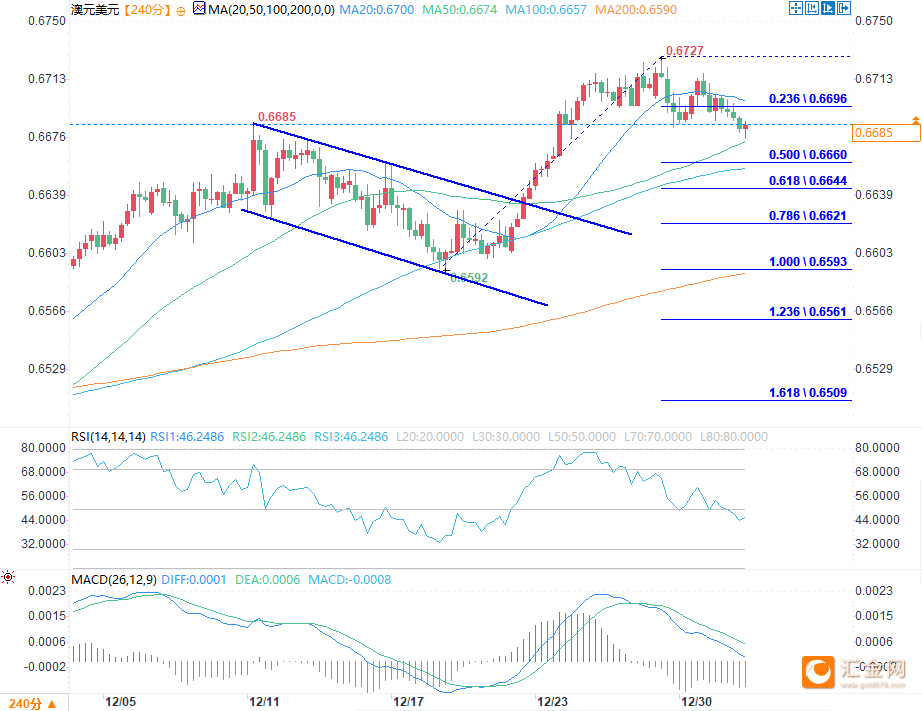This screenshot has height=711, width=922.
Task: Click the upper descending channel trendline
Action: 442,179
